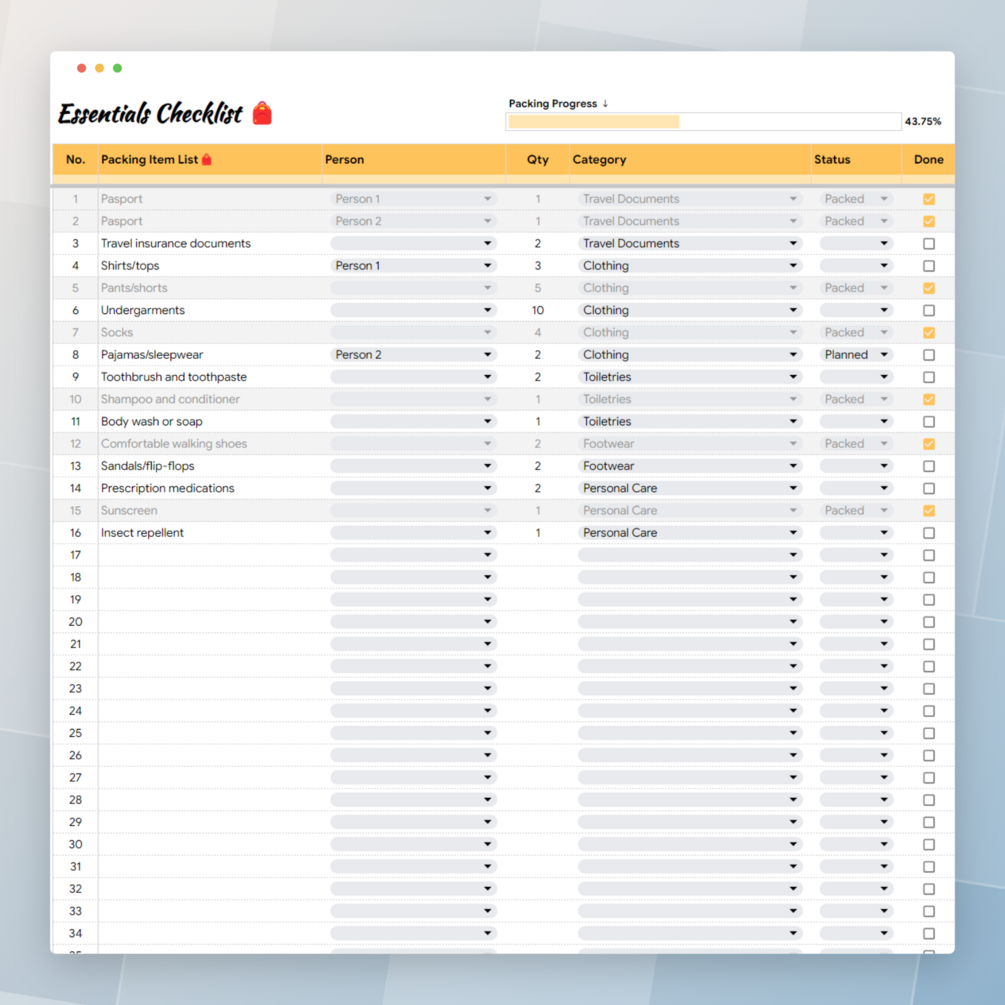Viewport: 1005px width, 1005px height.
Task: Click the Done column header
Action: [x=929, y=160]
